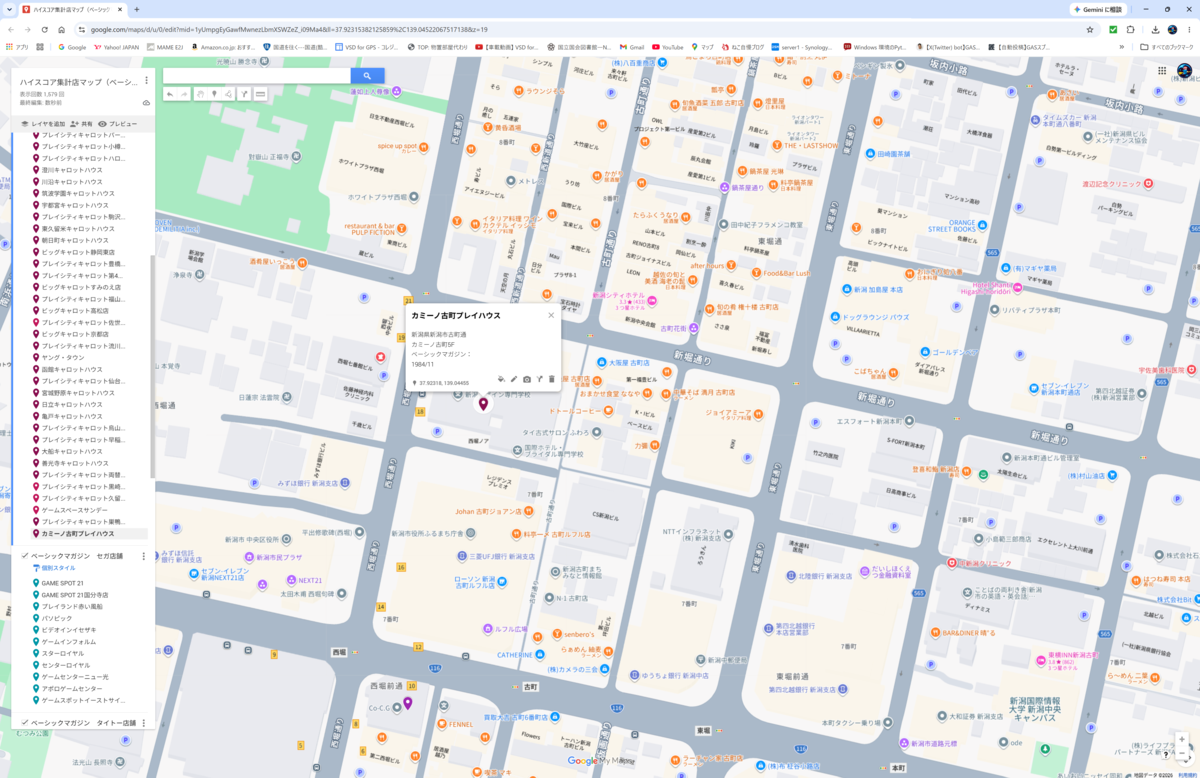Click the style paint bucket in info card
Viewport: 1200px width, 778px height.
click(x=501, y=379)
